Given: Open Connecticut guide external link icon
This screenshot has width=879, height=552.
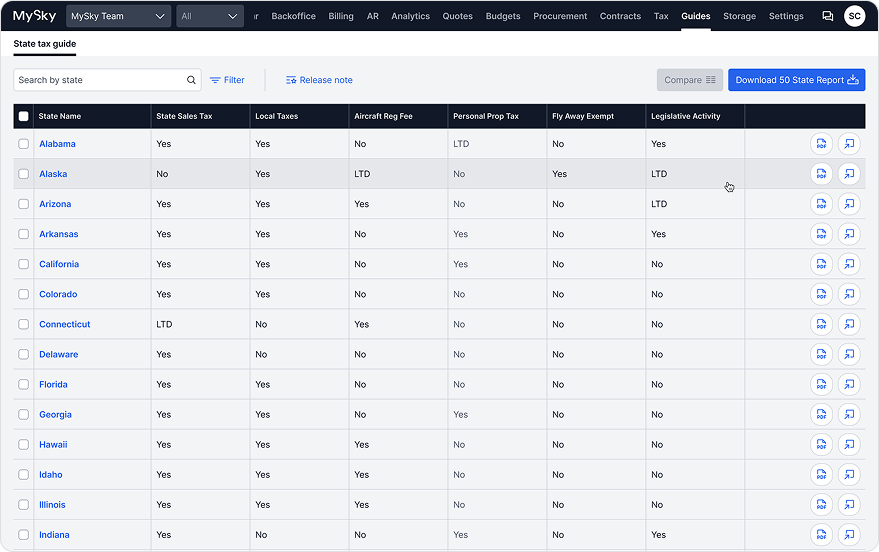Looking at the screenshot, I should [x=849, y=324].
